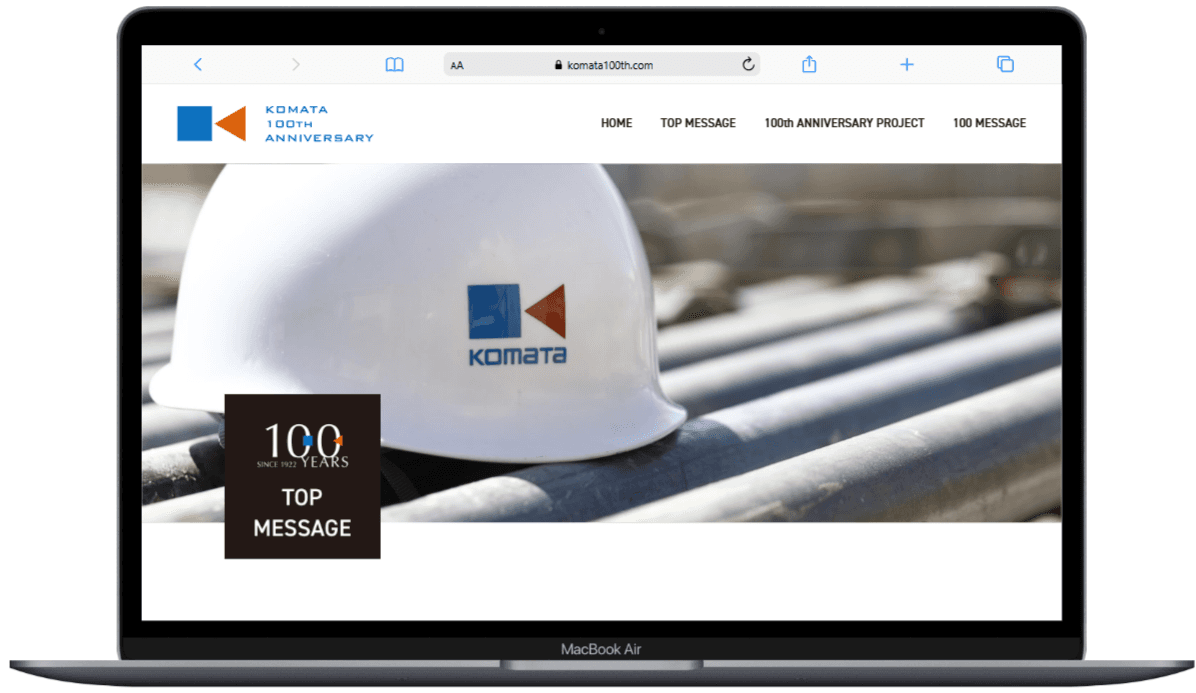The width and height of the screenshot is (1196, 693).
Task: Add a new tab with plus icon
Action: pos(907,65)
